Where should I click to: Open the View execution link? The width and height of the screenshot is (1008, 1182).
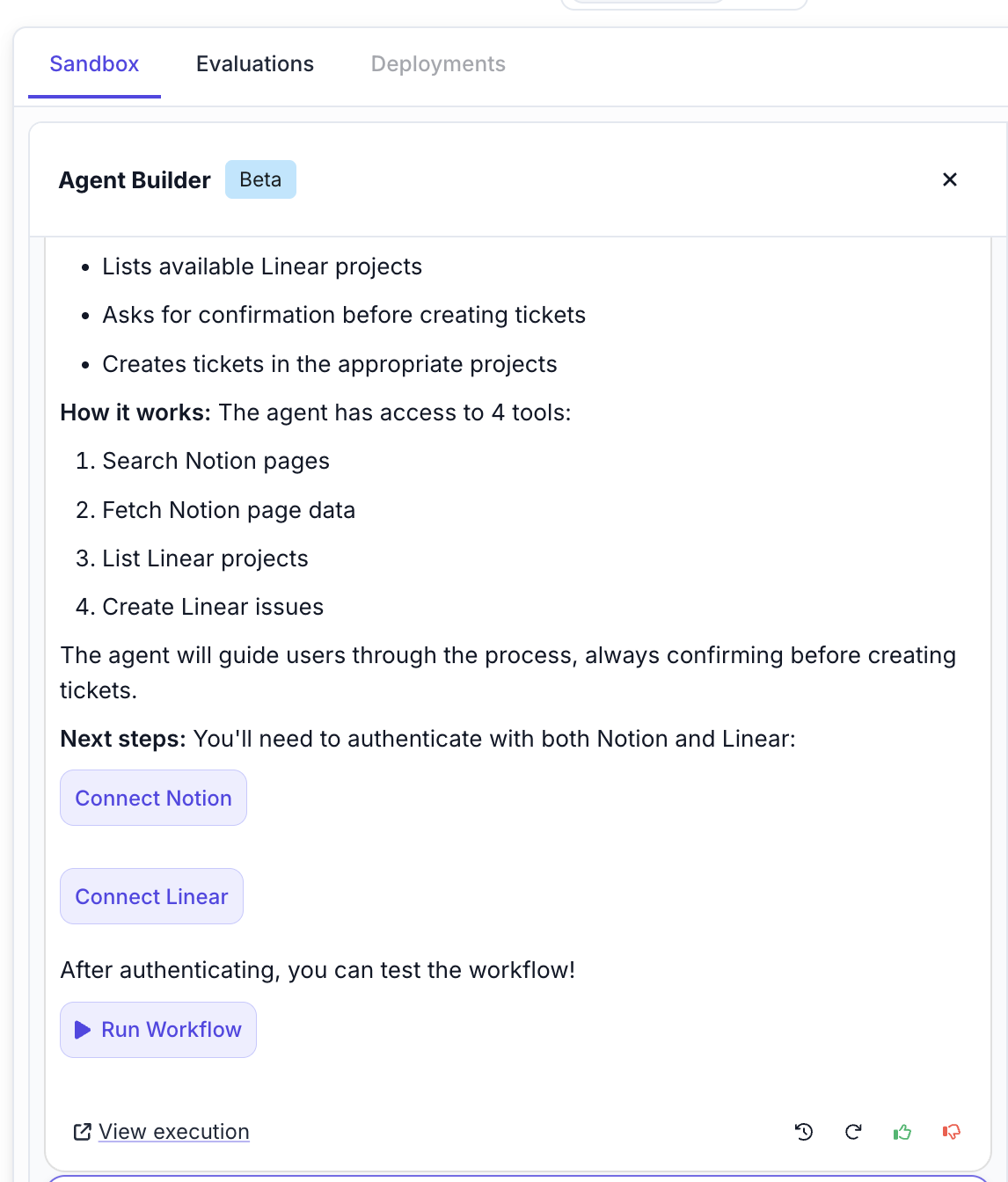174,1132
